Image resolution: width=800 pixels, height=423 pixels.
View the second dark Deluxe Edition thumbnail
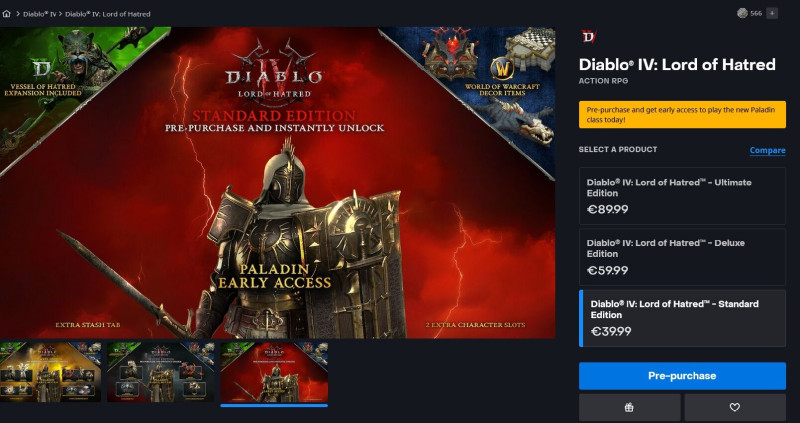pos(161,372)
